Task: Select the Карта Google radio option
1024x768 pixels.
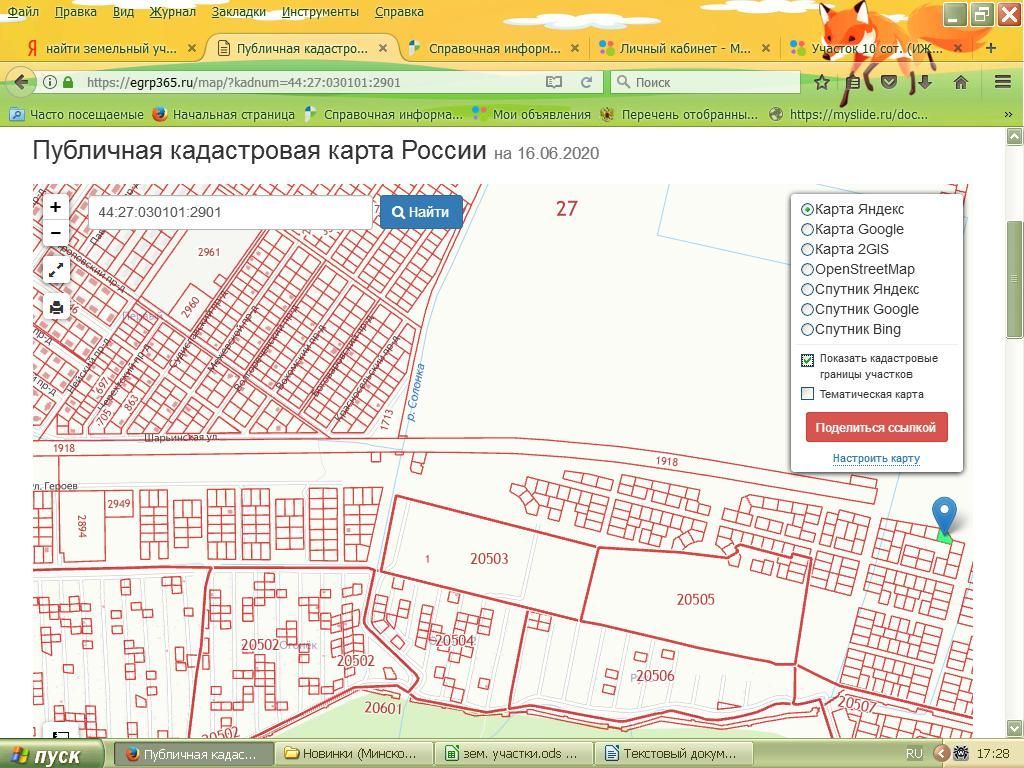Action: point(807,229)
